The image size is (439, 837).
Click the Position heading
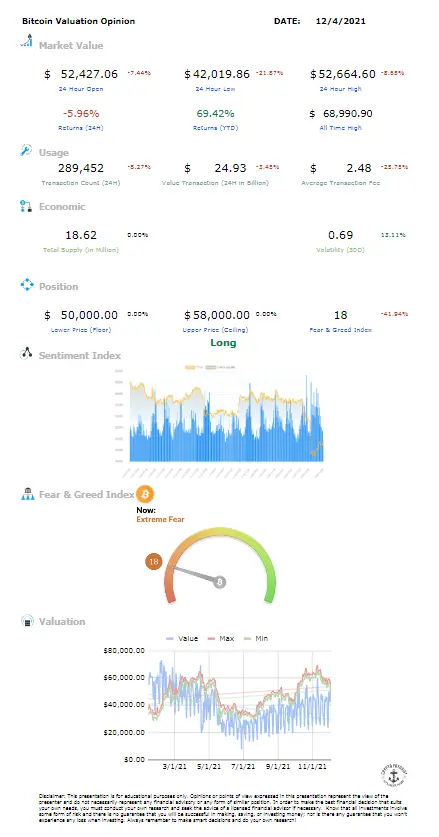[x=58, y=287]
